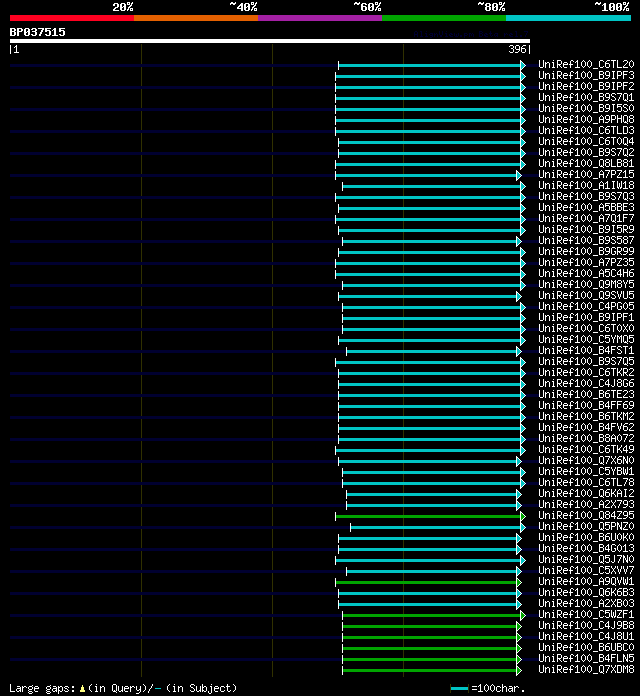Open the UniRef100_B9IPF2 entry
This screenshot has width=640, height=696.
586,87
